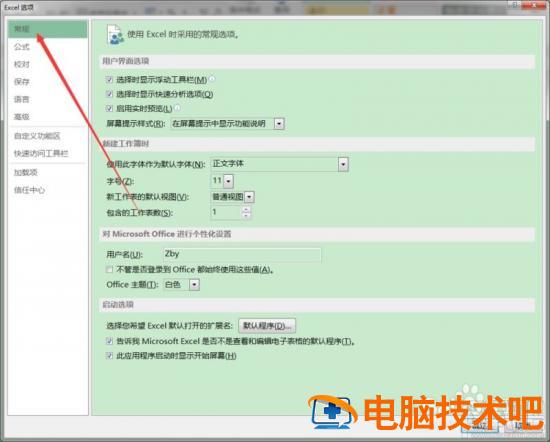The height and width of the screenshot is (442, 550).
Task: Increase 包含的工作表数(S) with up arrow
Action: (246, 209)
